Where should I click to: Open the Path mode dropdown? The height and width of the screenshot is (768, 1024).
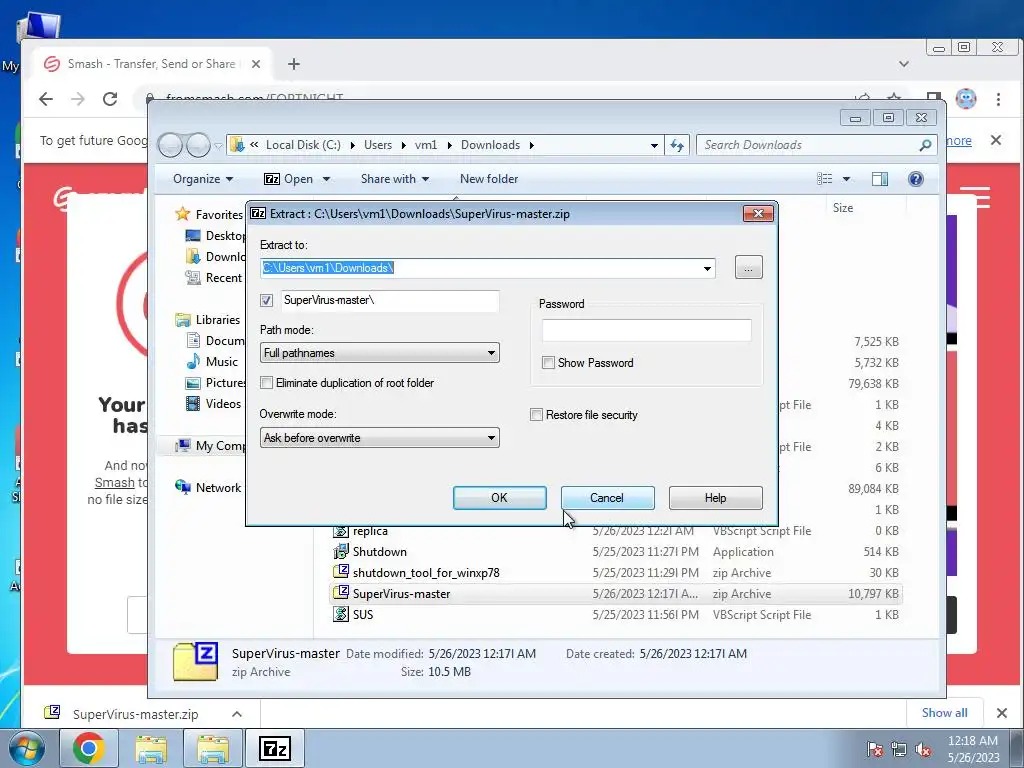coord(379,353)
